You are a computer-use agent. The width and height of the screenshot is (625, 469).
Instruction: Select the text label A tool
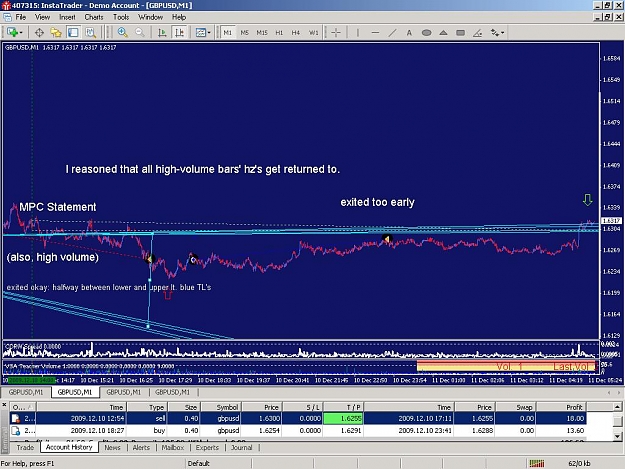pyautogui.click(x=409, y=33)
